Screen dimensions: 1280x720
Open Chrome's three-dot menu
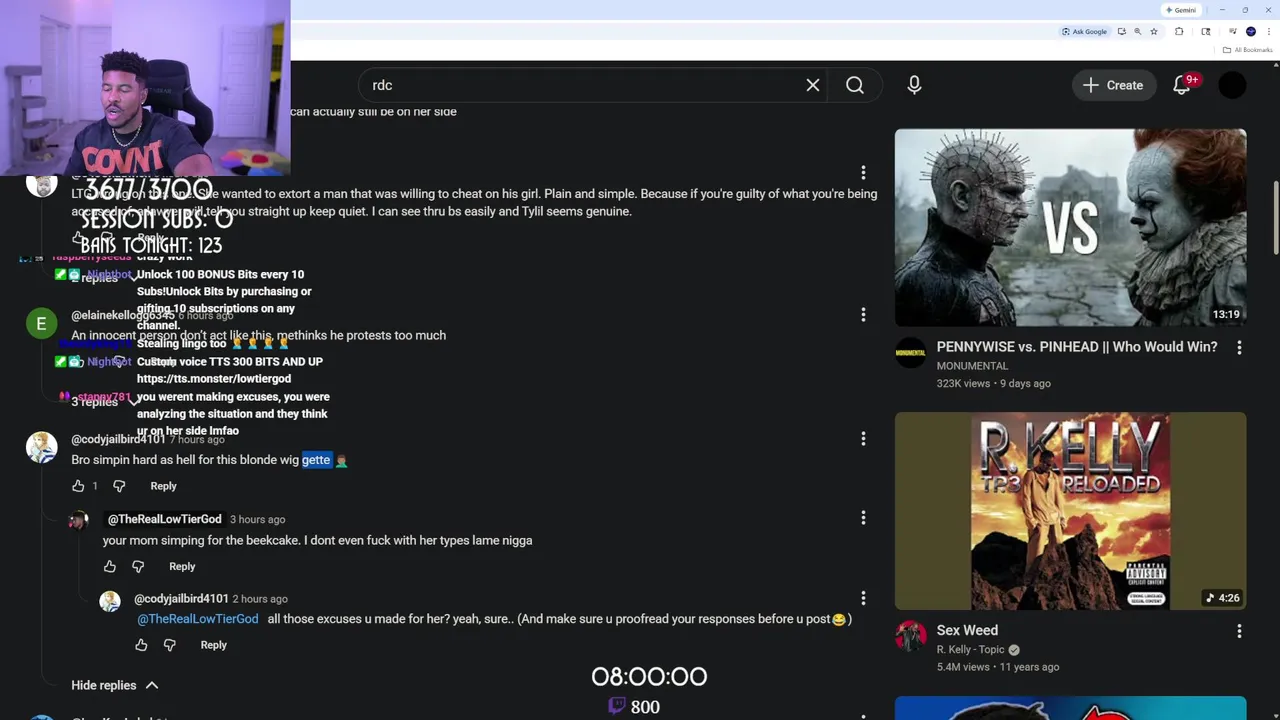[1268, 32]
